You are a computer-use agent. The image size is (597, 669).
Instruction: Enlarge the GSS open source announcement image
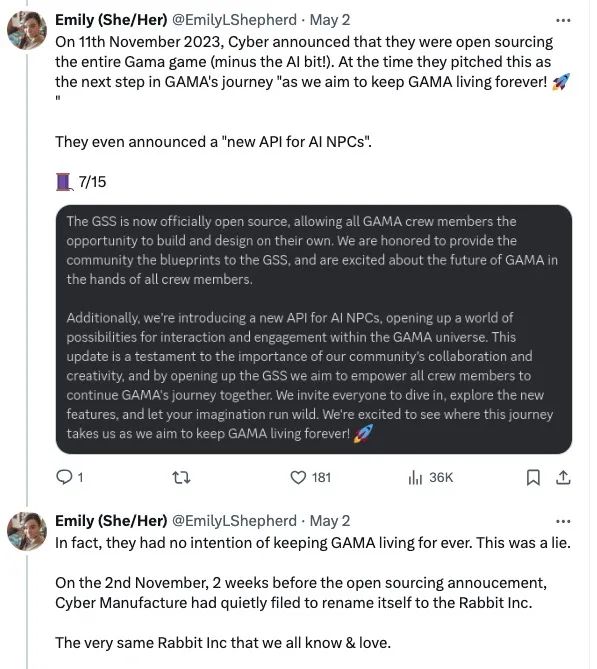click(314, 329)
